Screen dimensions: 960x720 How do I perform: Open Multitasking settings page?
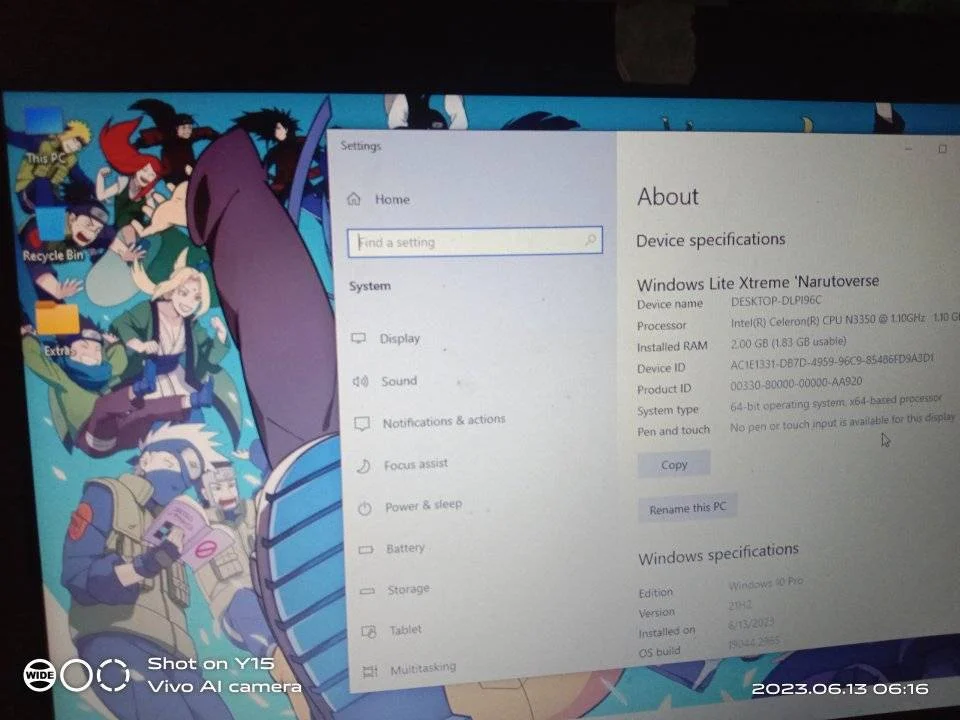(x=423, y=669)
